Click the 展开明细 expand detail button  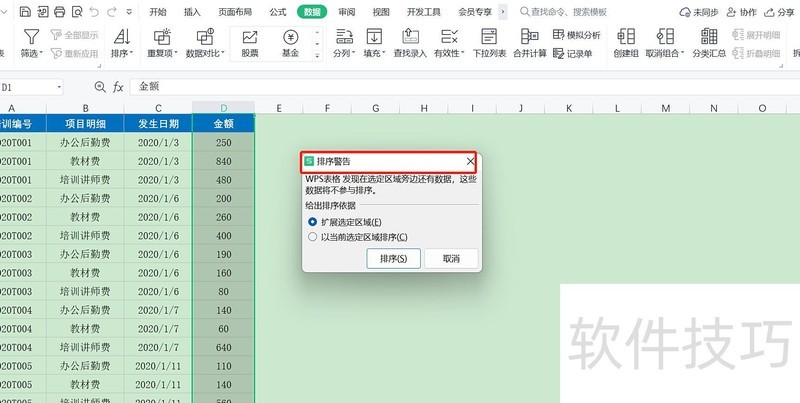click(x=756, y=35)
